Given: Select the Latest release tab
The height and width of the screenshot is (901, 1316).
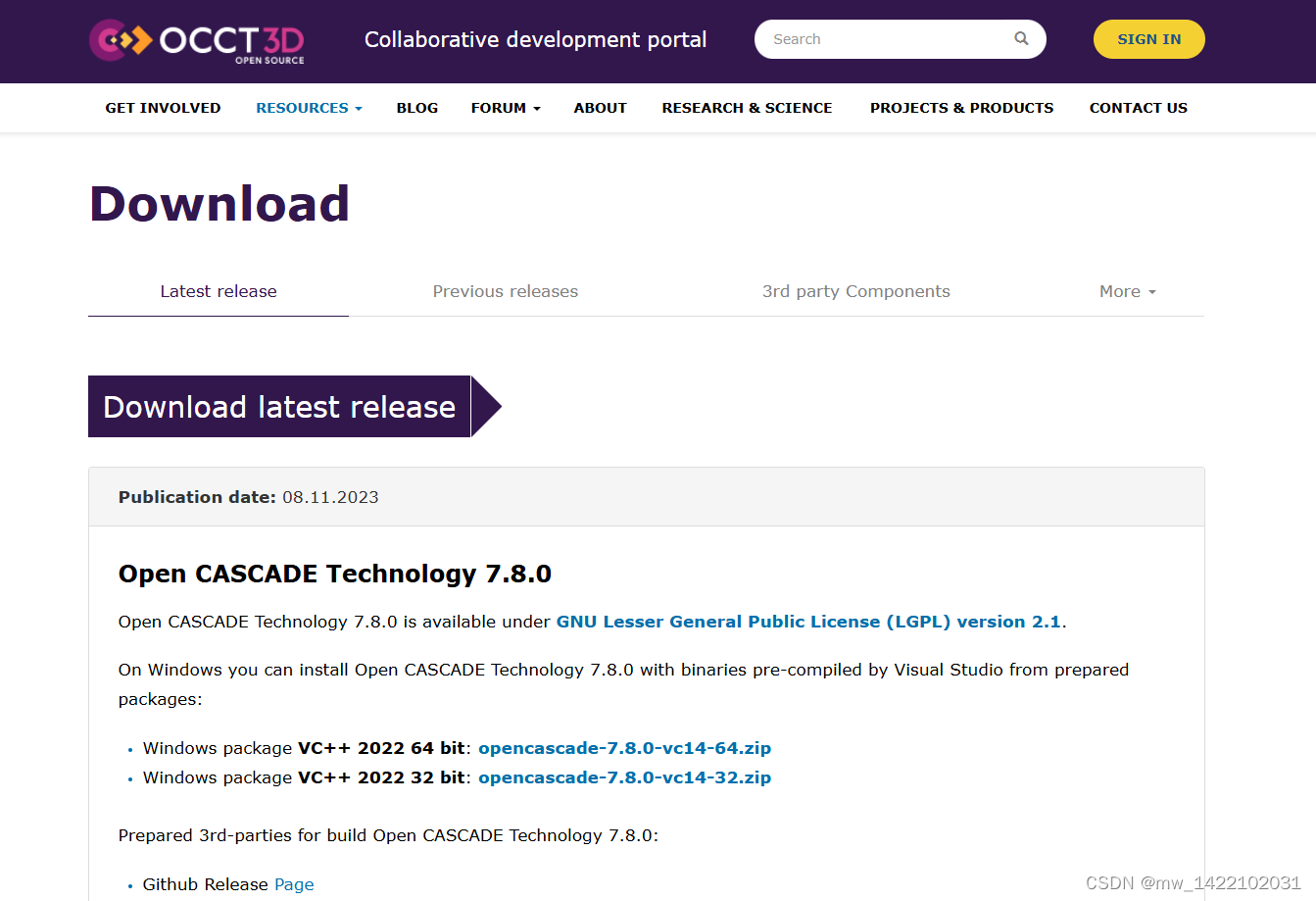Looking at the screenshot, I should point(219,291).
